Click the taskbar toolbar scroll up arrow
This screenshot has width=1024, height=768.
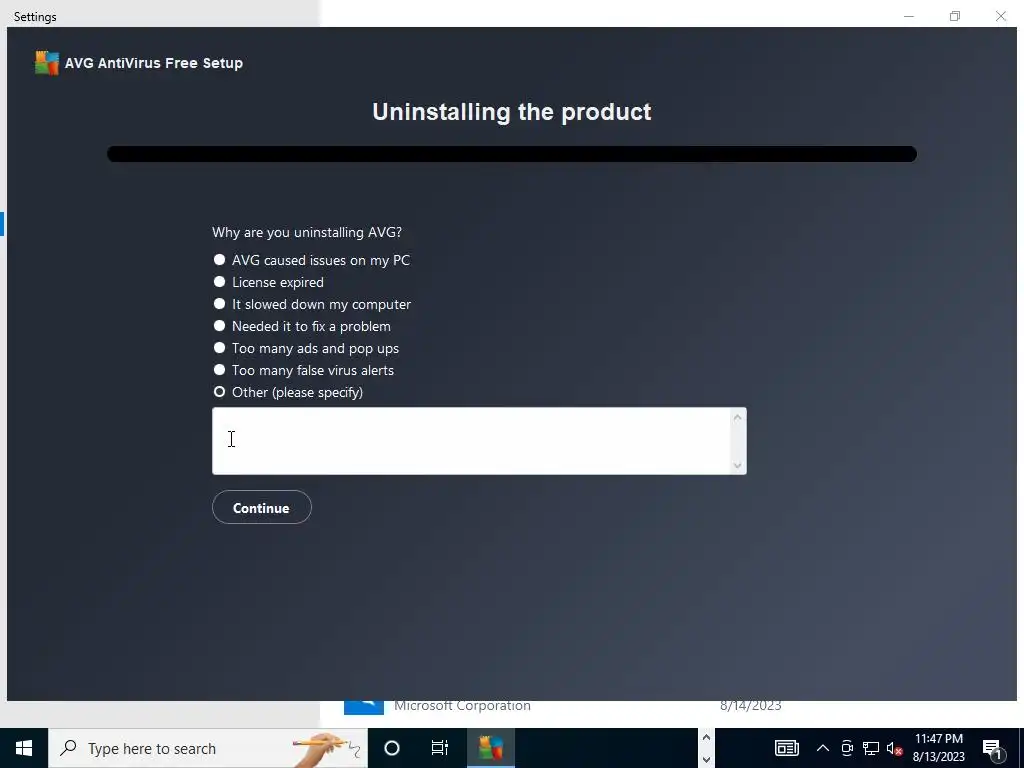pos(706,737)
